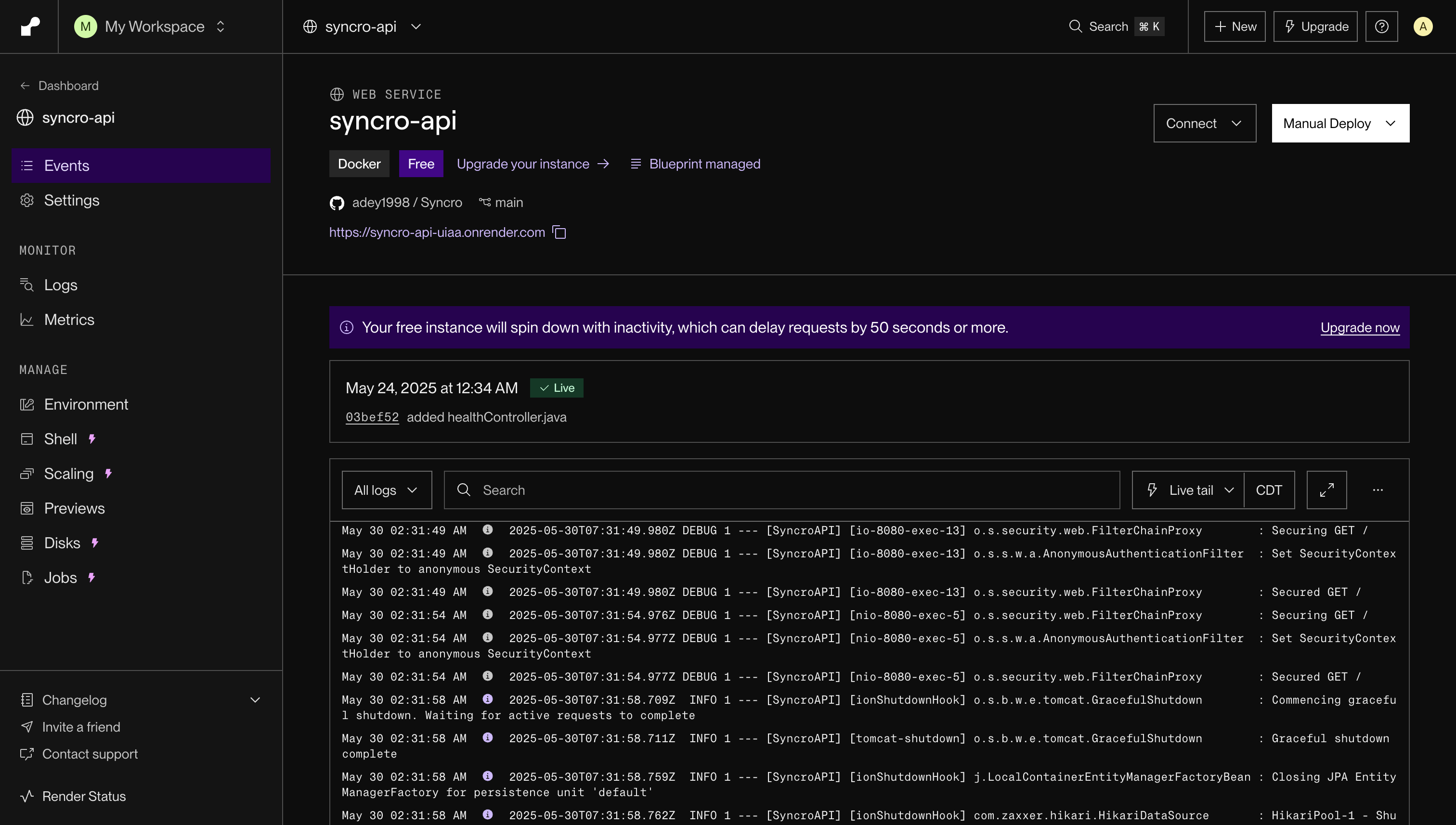The width and height of the screenshot is (1456, 825).
Task: Open the Settings section
Action: coord(141,200)
